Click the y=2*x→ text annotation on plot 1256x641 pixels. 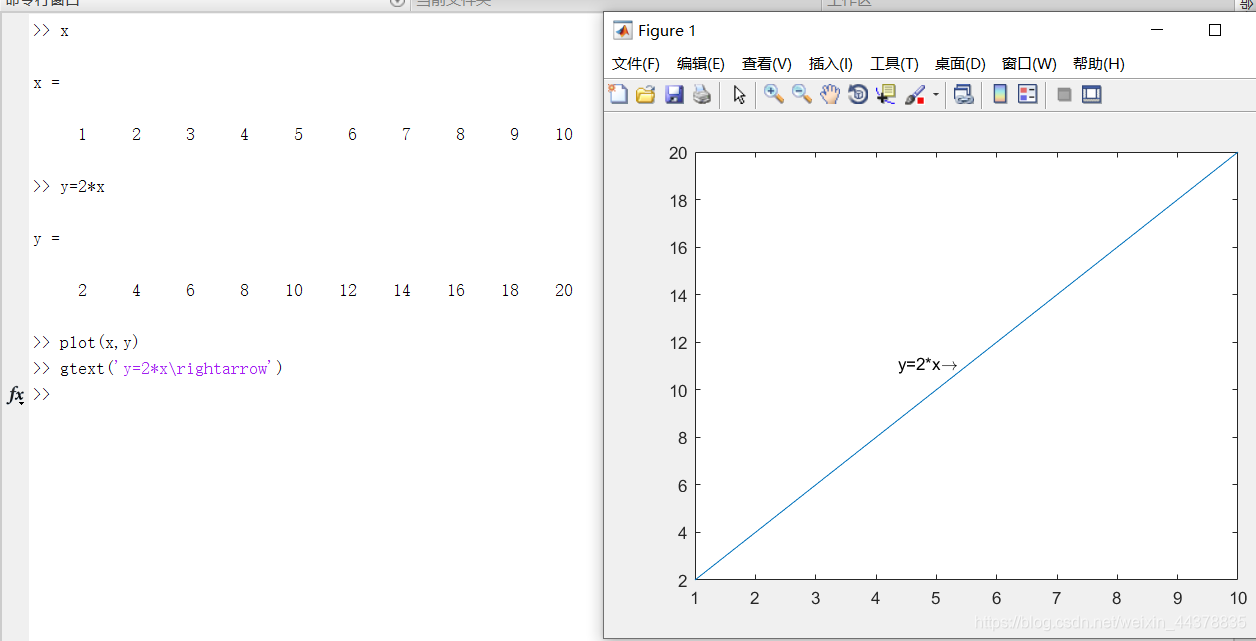pyautogui.click(x=928, y=365)
